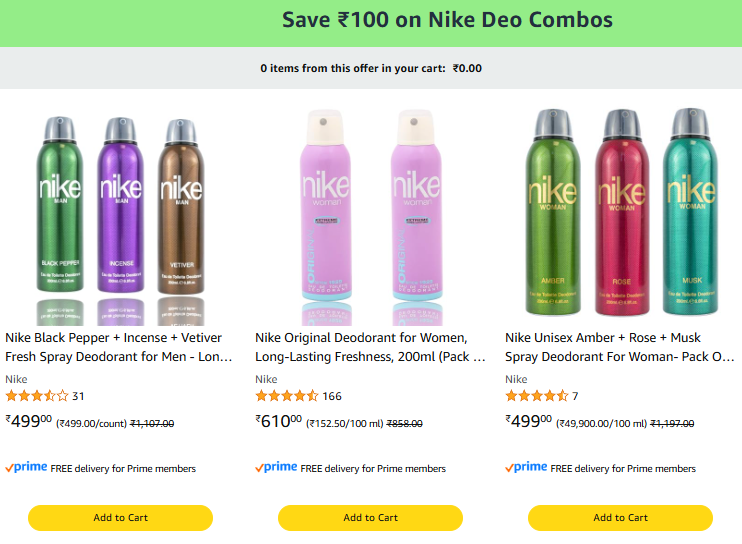The height and width of the screenshot is (544, 742).
Task: Add Nike Original Women pack to cart
Action: 371,518
